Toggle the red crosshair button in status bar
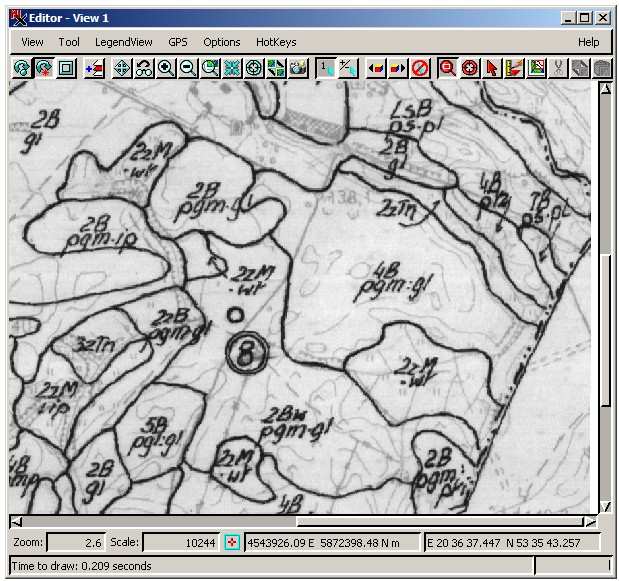The height and width of the screenshot is (581, 619). (232, 542)
